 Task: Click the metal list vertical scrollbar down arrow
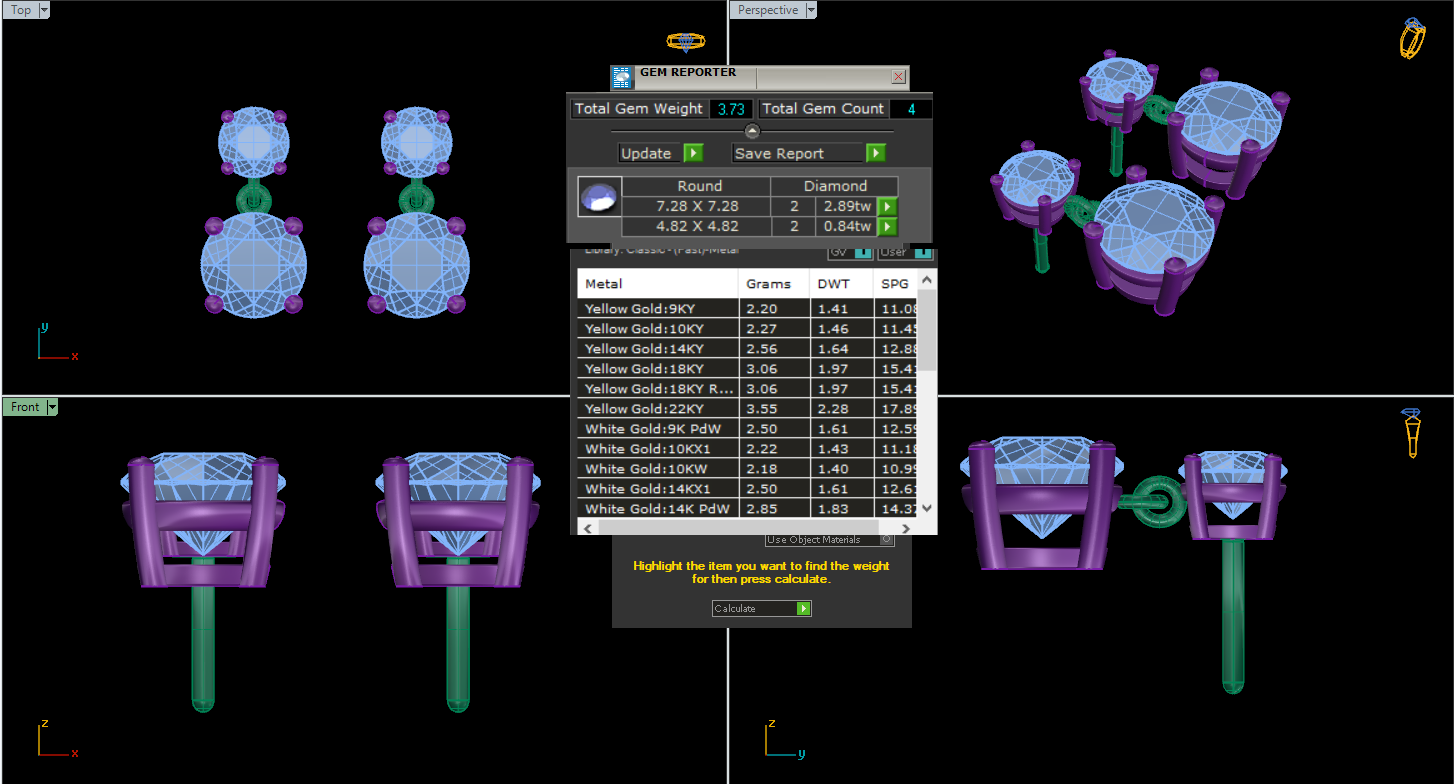pyautogui.click(x=927, y=508)
